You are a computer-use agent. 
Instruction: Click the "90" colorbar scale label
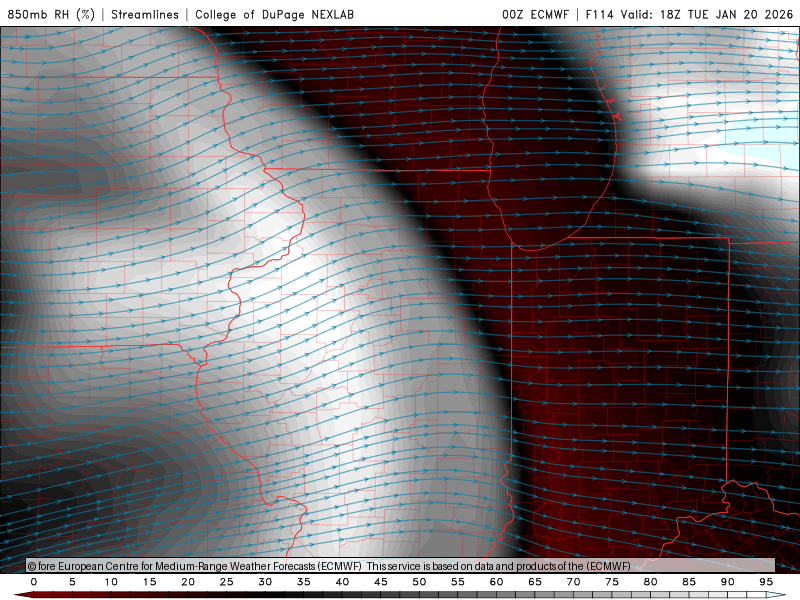(x=728, y=582)
